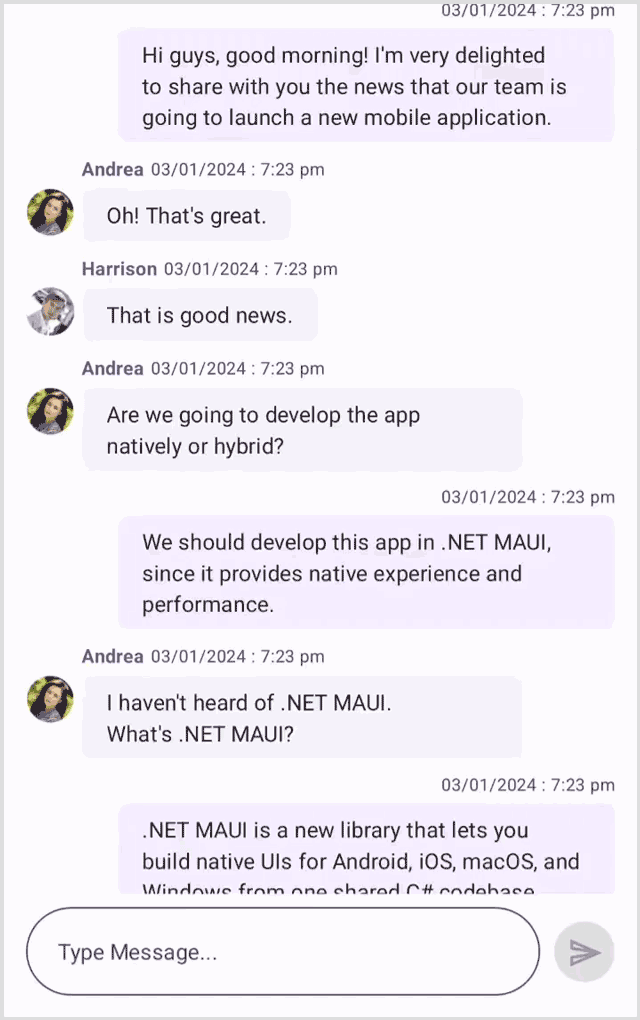Select the 'Oh! That's great.' message bubble
The width and height of the screenshot is (640, 1020).
click(187, 215)
